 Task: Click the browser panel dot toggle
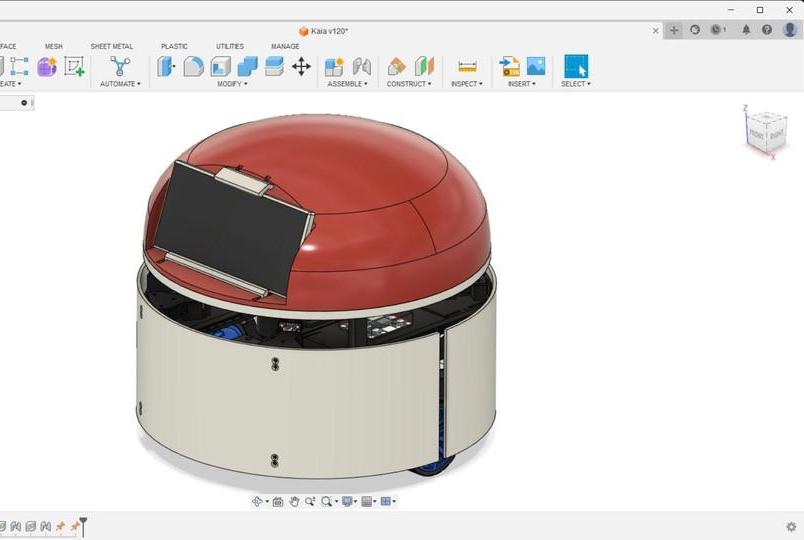24,103
